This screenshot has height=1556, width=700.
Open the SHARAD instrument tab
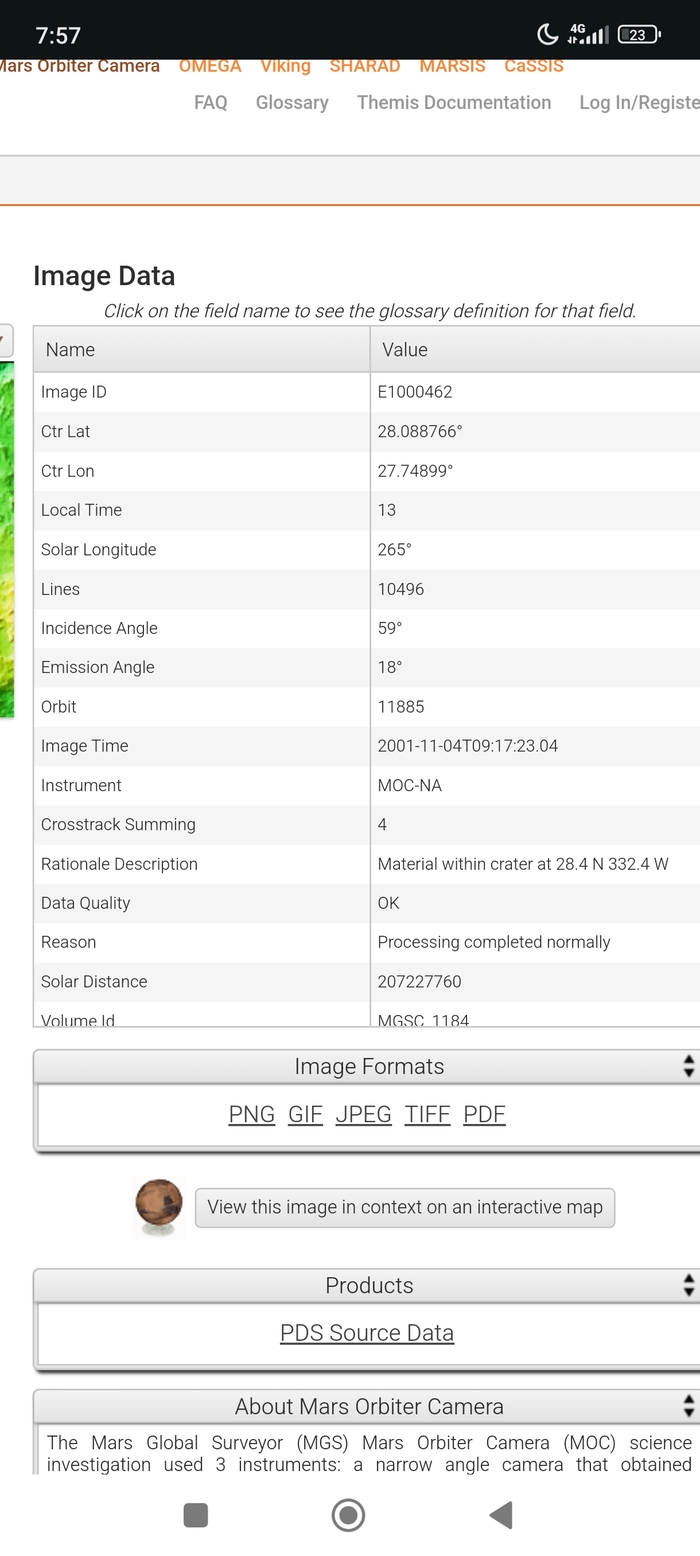365,66
